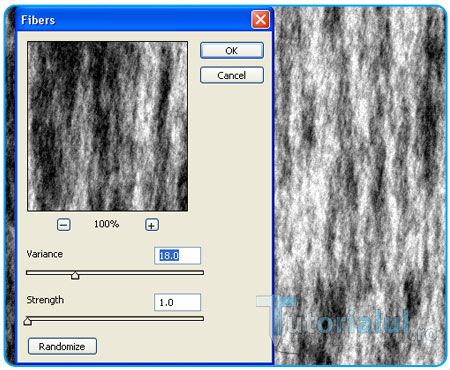Close the Fibers dialog with the red X
This screenshot has width=450, height=370.
point(260,20)
